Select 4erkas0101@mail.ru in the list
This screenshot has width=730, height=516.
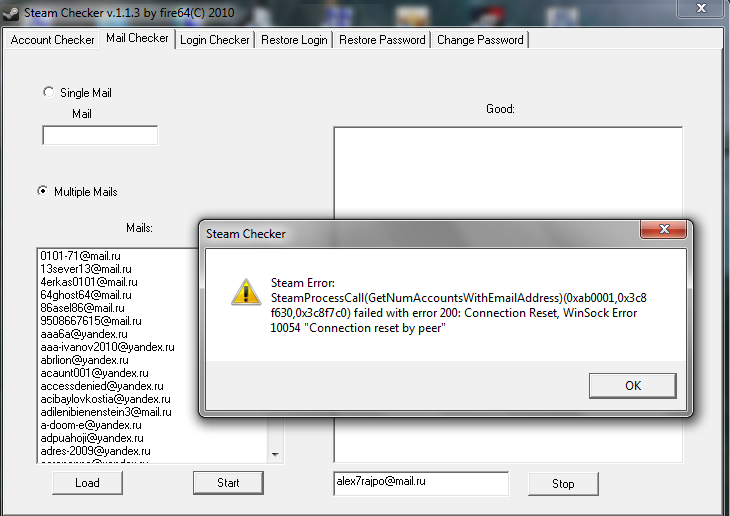(88, 282)
